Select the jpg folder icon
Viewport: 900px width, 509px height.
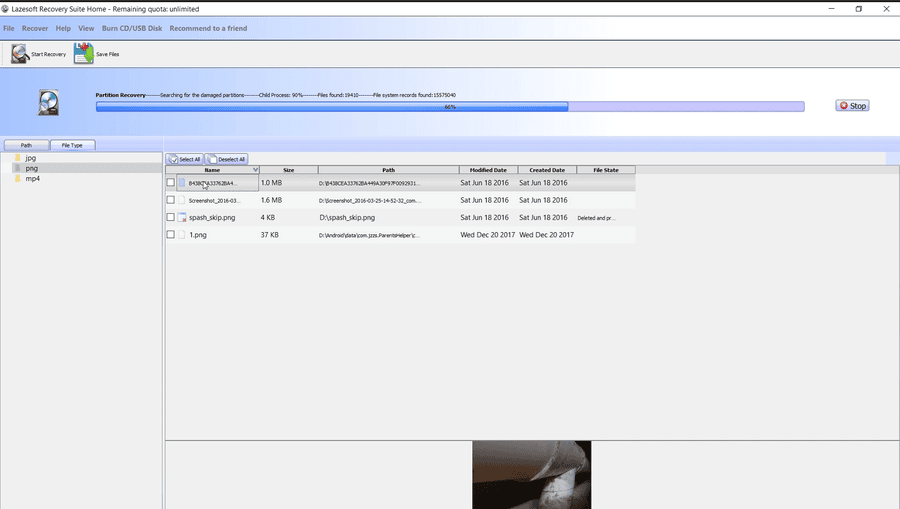[x=18, y=158]
